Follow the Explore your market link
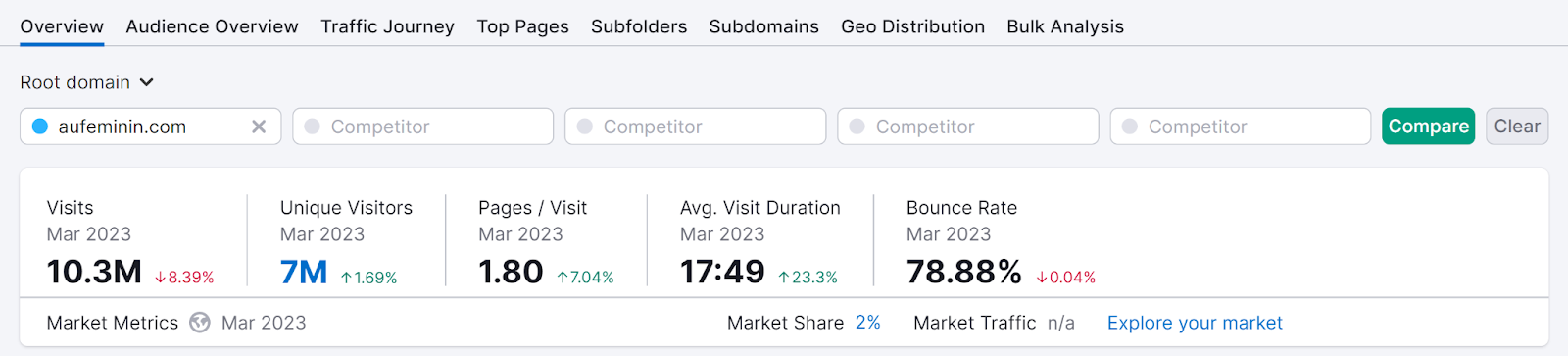This screenshot has width=1568, height=356. point(1195,323)
